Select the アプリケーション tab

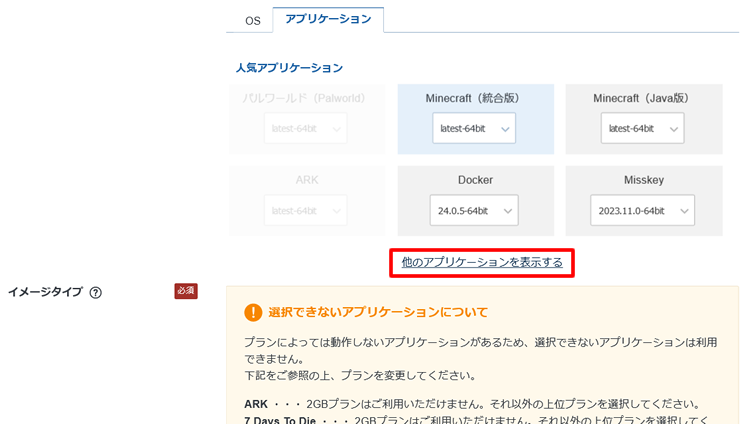pyautogui.click(x=328, y=19)
